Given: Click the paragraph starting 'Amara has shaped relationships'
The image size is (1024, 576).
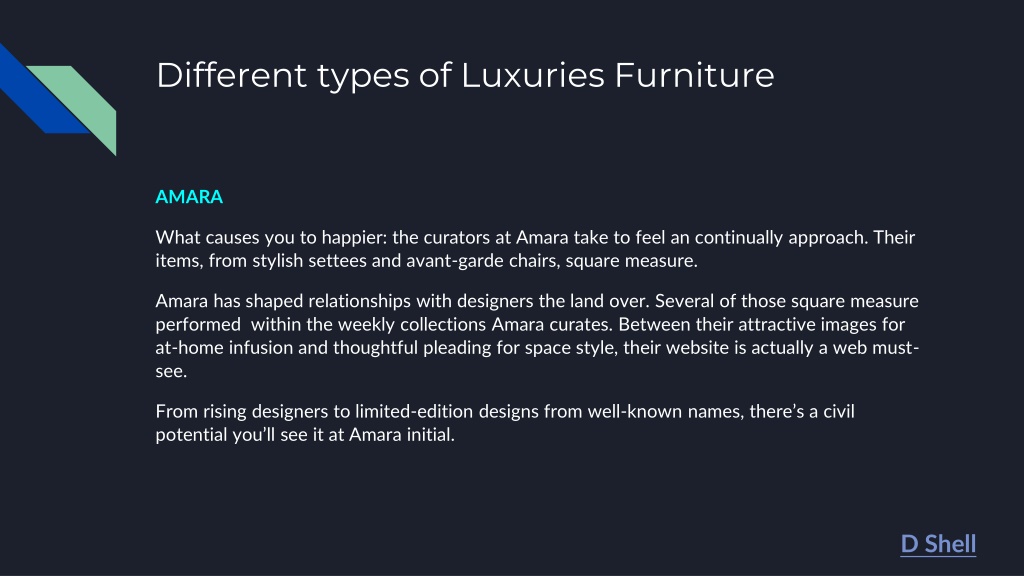Looking at the screenshot, I should (x=537, y=336).
